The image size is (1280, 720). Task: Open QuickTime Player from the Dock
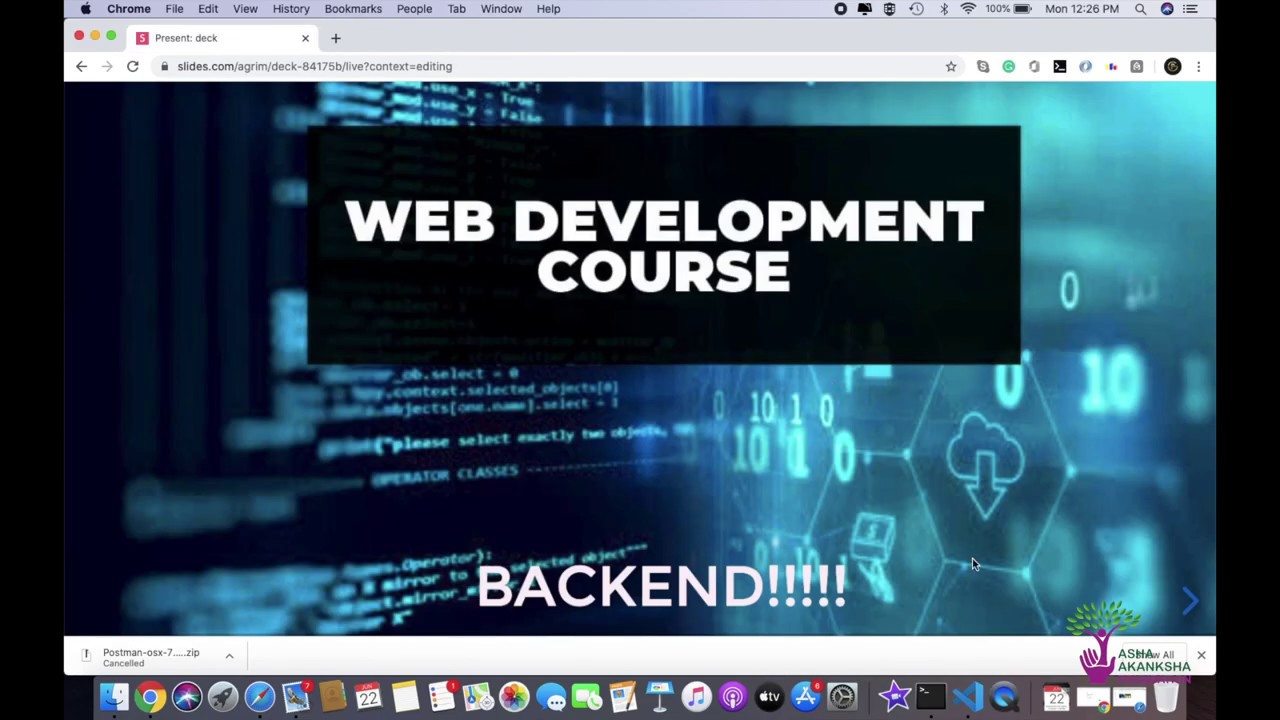[x=1005, y=696]
